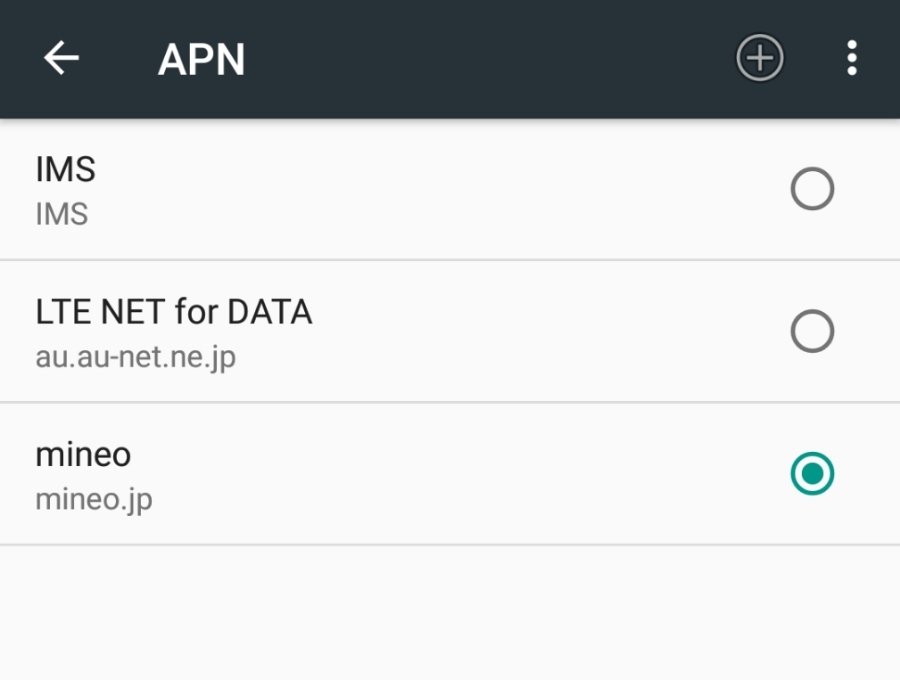
Task: Click the divider line below mineo row
Action: 450,545
